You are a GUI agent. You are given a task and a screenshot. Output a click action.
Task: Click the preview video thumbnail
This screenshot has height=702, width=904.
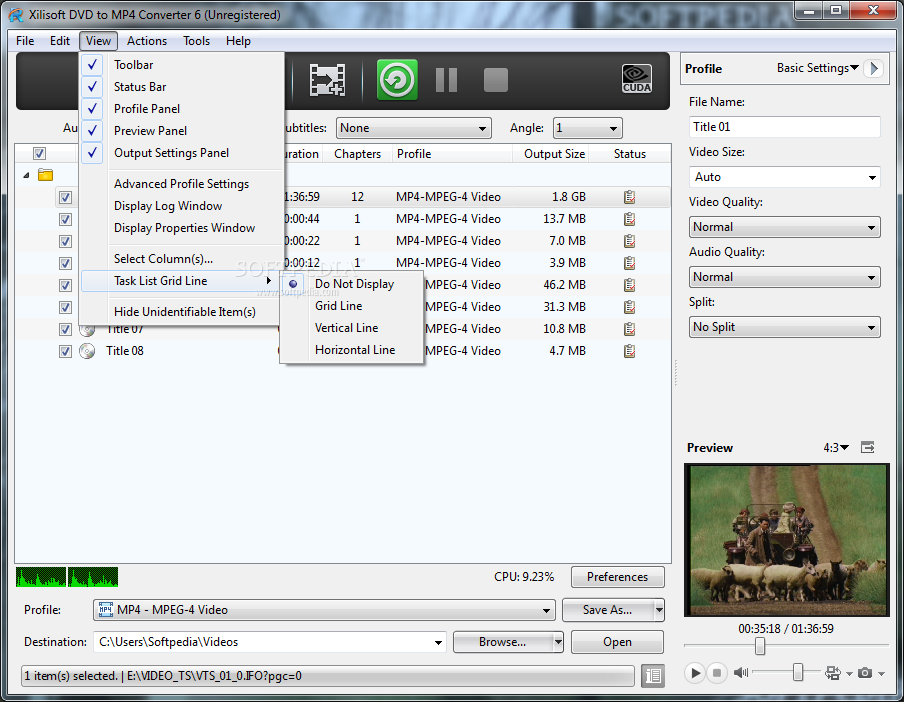pos(787,540)
